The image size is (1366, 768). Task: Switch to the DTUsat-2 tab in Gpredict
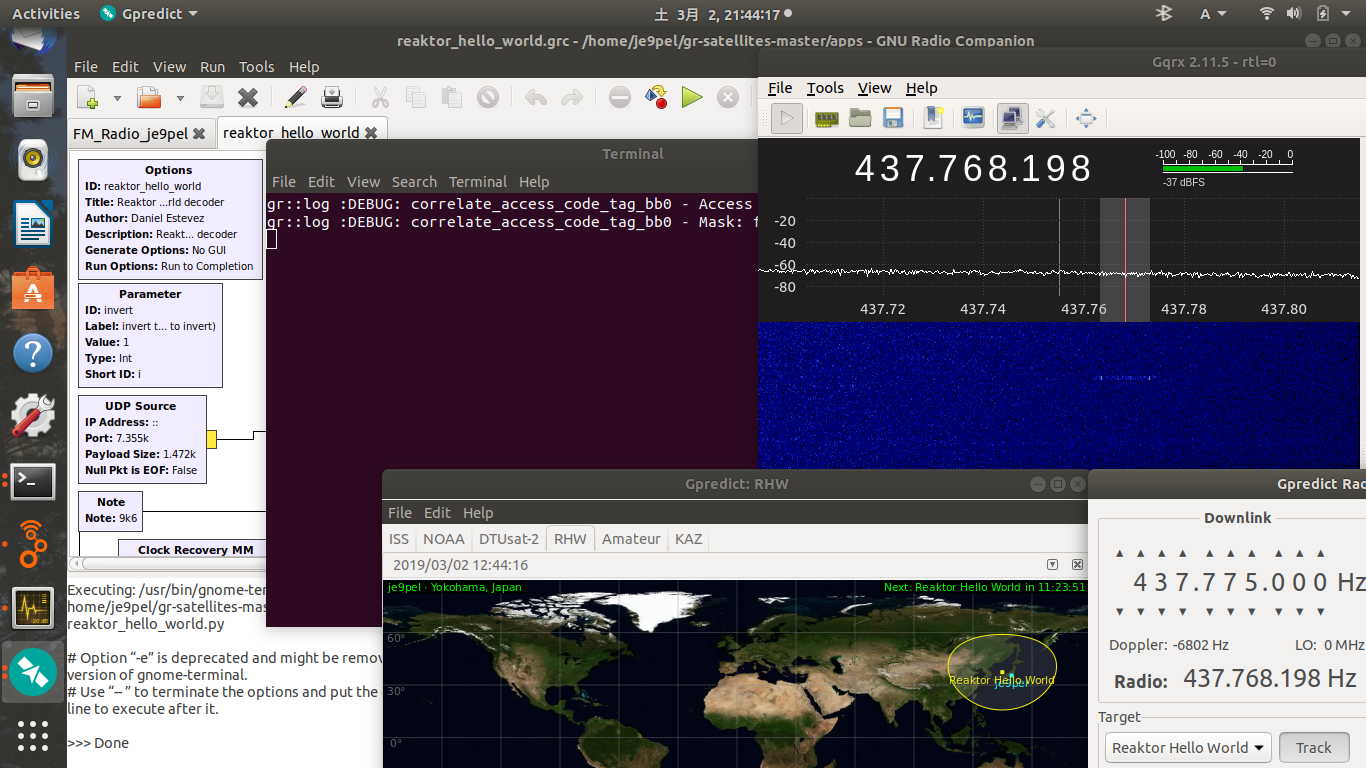pos(509,539)
